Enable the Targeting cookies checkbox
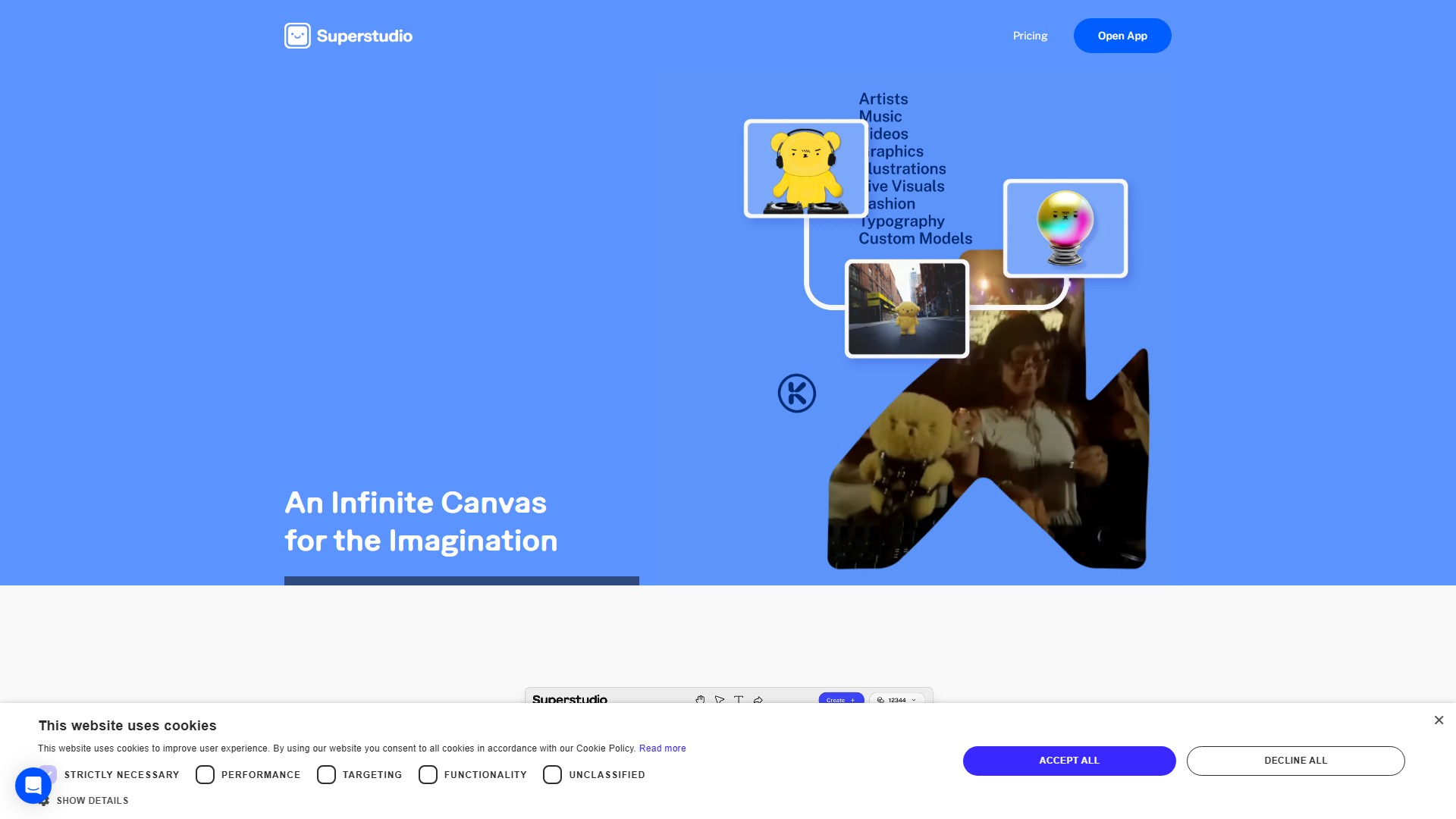 tap(326, 774)
